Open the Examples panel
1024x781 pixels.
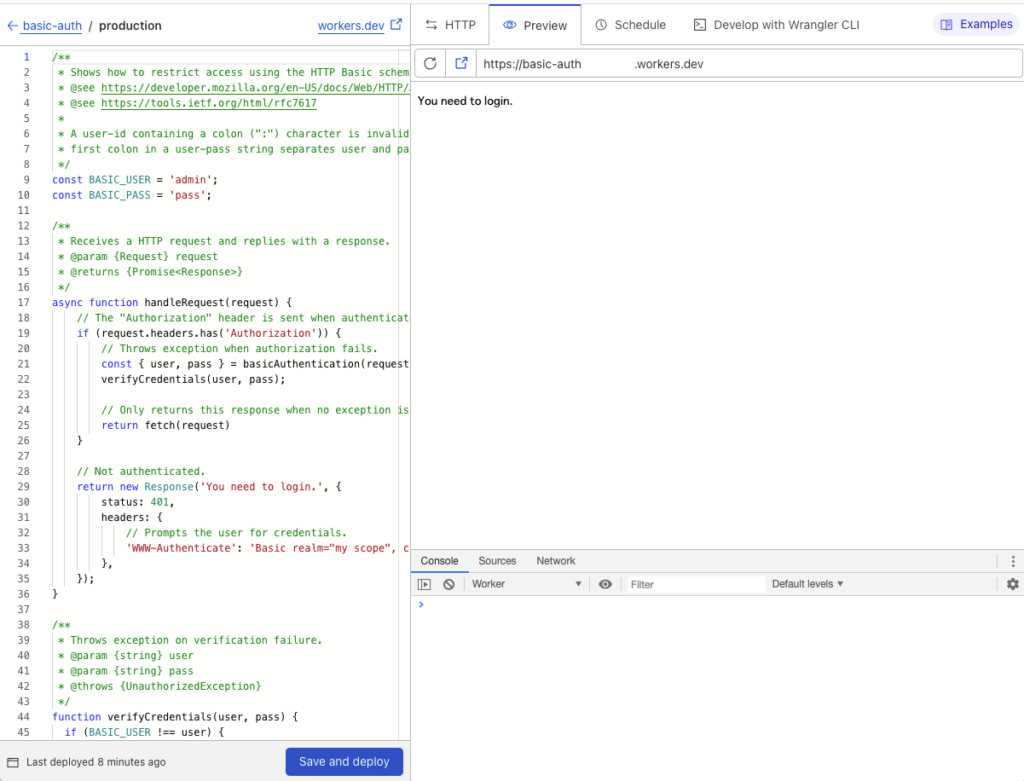tap(976, 24)
